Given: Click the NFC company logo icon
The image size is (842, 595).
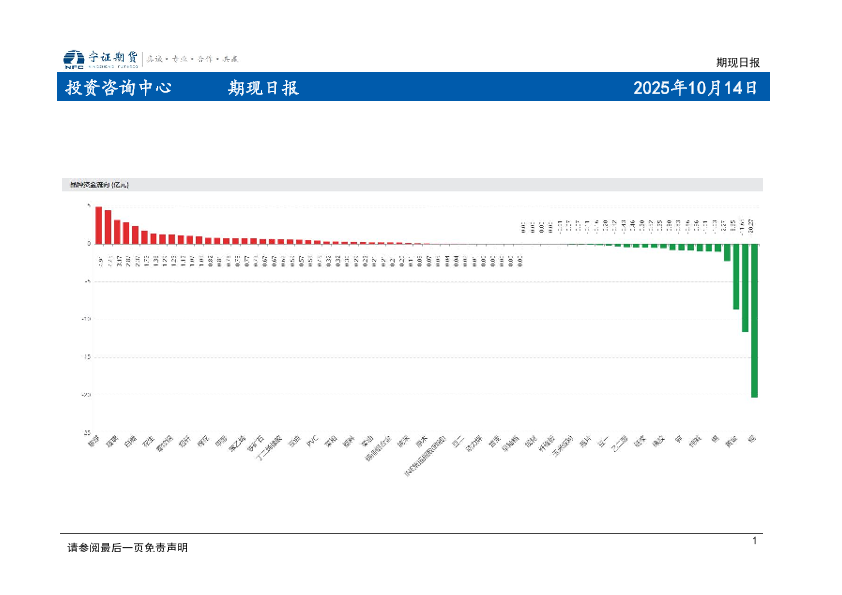Looking at the screenshot, I should point(74,59).
